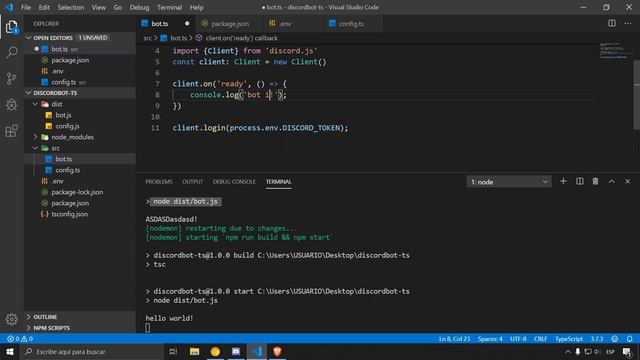
Task: Expand the node_modules folder
Action: point(36,137)
